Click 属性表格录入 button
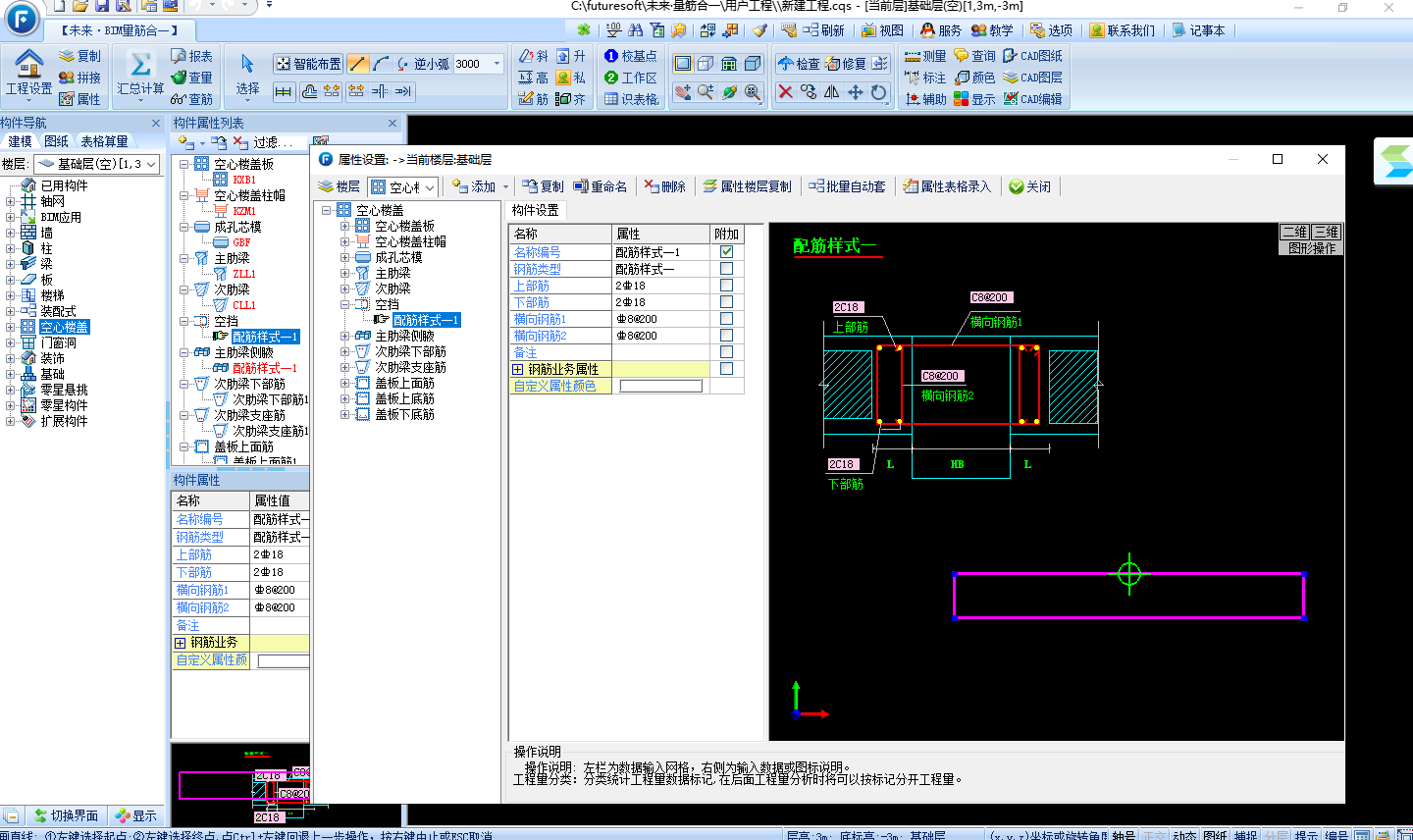1413x840 pixels. coord(947,186)
